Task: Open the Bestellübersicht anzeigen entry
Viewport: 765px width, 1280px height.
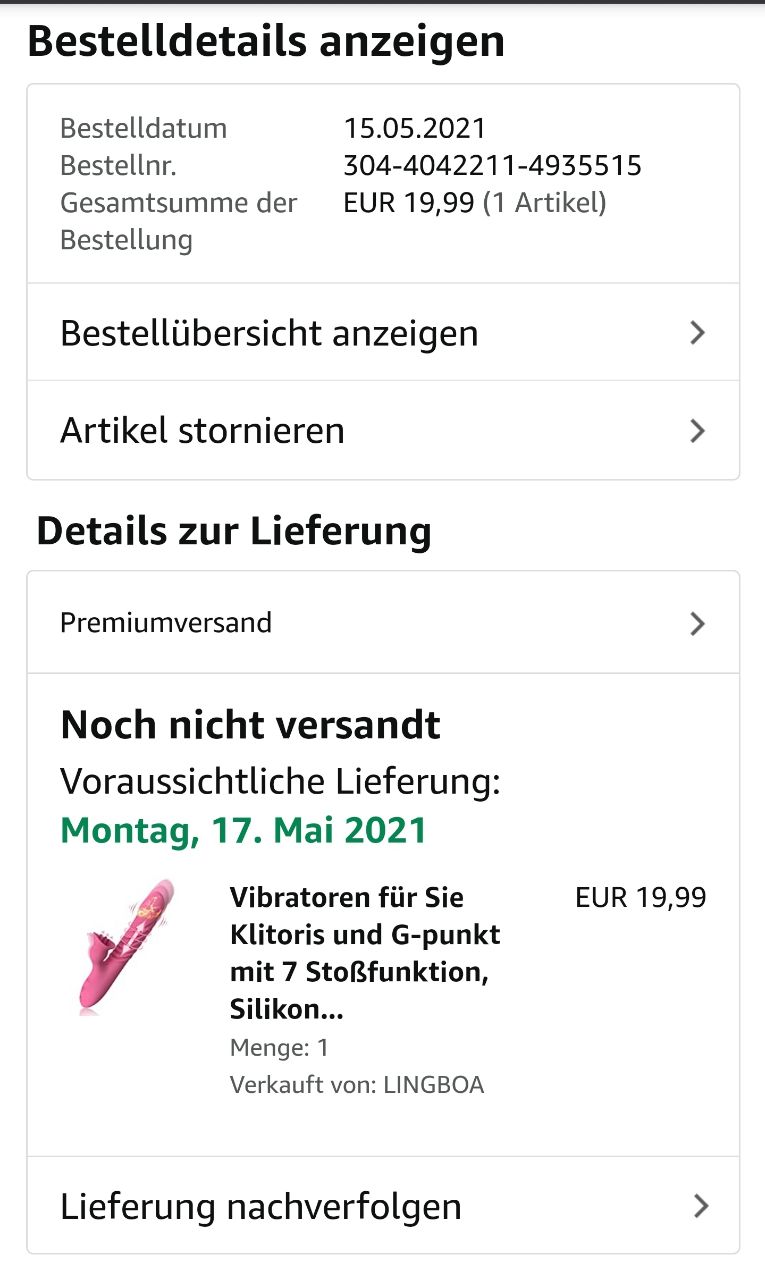Action: [x=269, y=333]
